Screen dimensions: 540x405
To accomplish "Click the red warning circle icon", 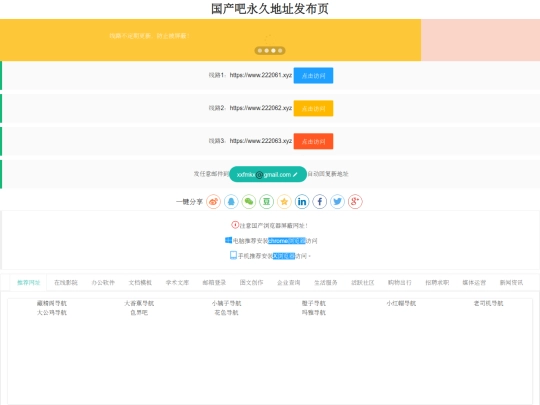I will point(235,225).
